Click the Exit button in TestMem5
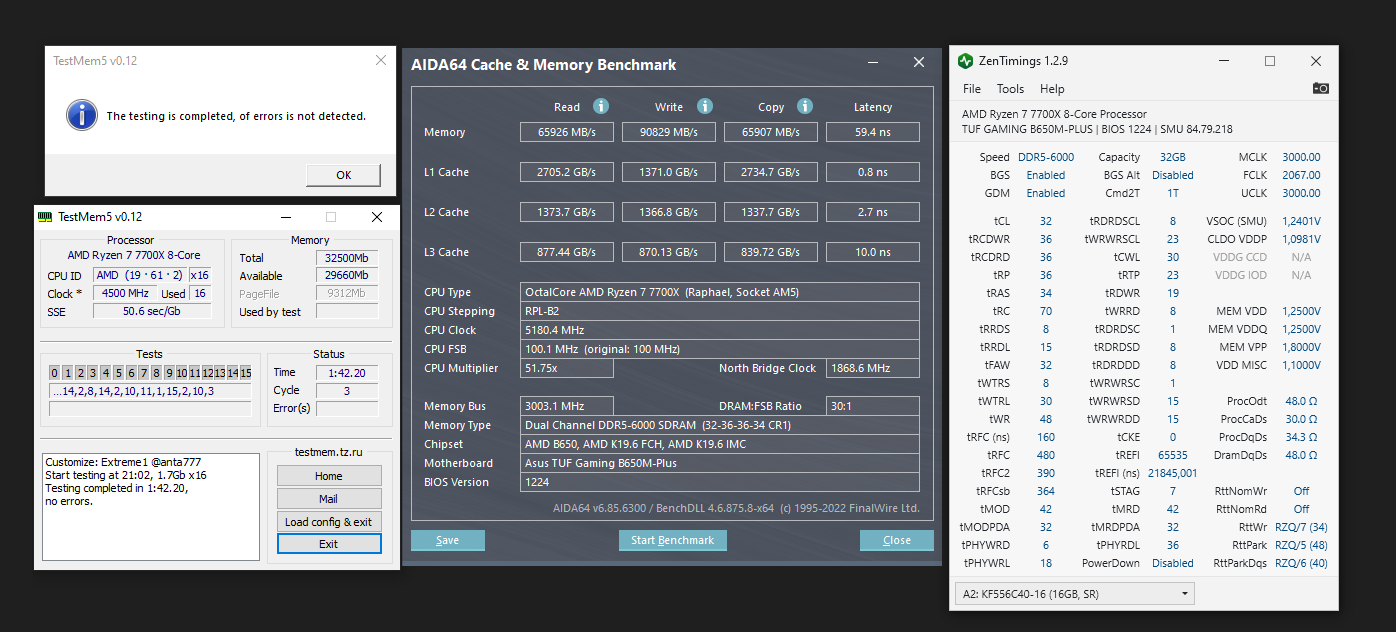This screenshot has height=632, width=1396. point(329,544)
